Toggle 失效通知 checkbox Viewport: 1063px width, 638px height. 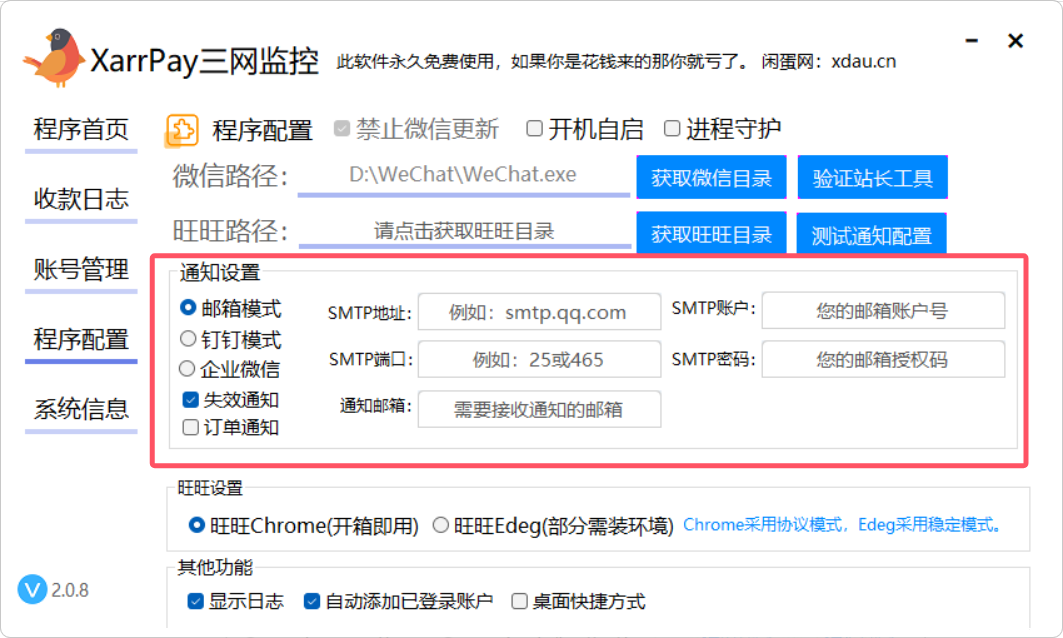click(190, 400)
